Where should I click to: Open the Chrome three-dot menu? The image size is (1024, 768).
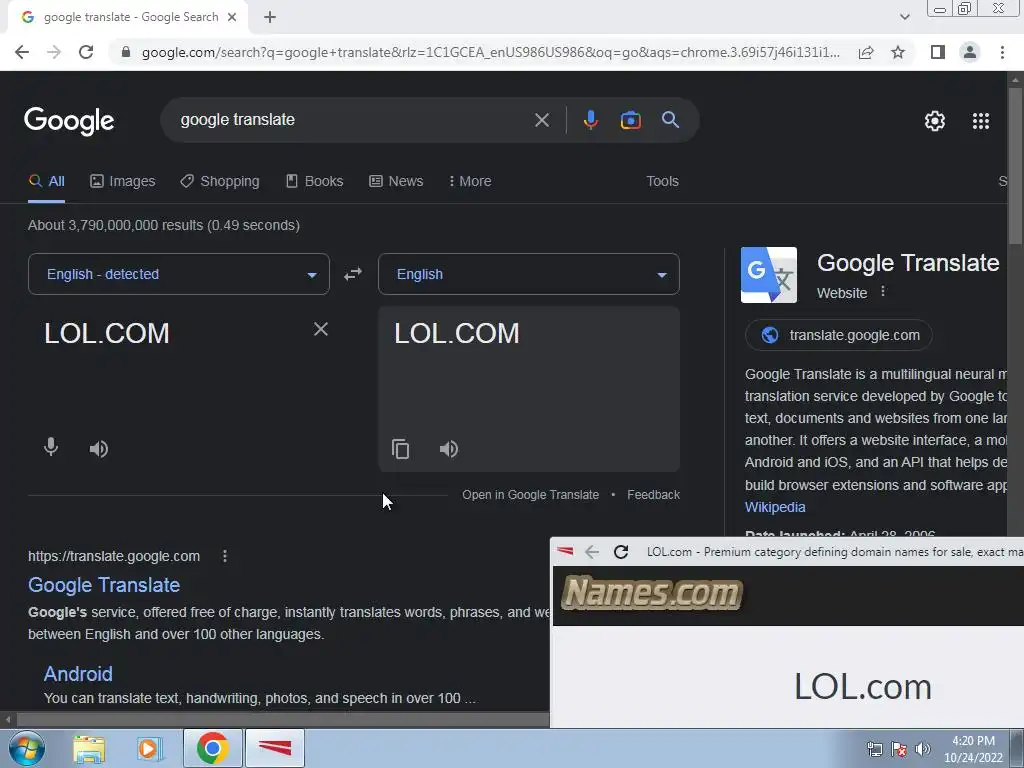[x=1002, y=52]
